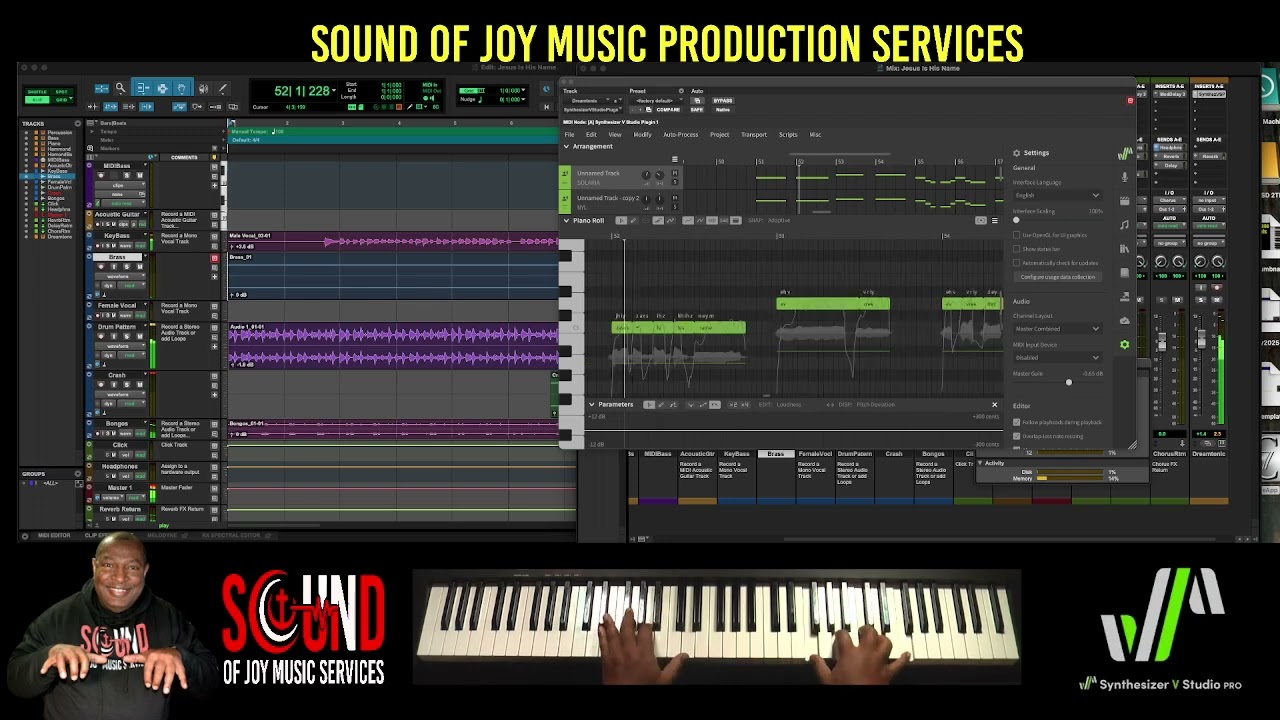Click the plugin COMPARE button
The height and width of the screenshot is (720, 1280).
click(x=668, y=110)
